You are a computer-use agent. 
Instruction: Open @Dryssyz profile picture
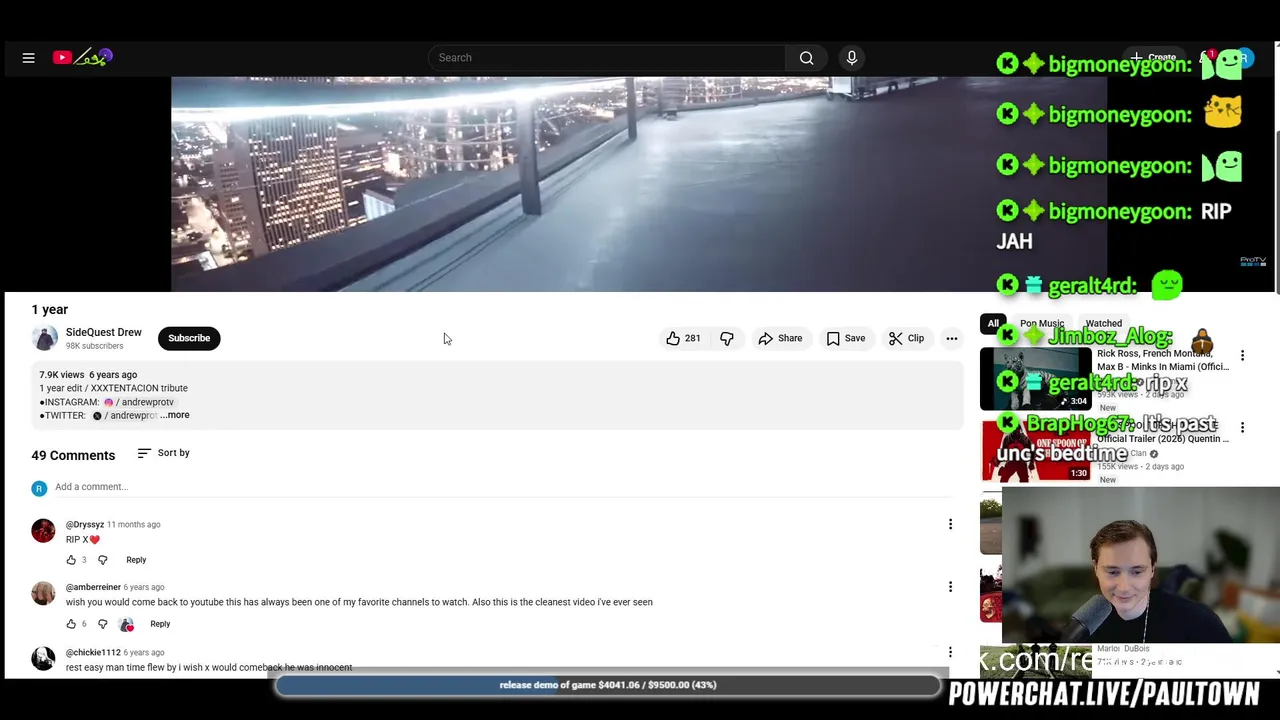(43, 531)
